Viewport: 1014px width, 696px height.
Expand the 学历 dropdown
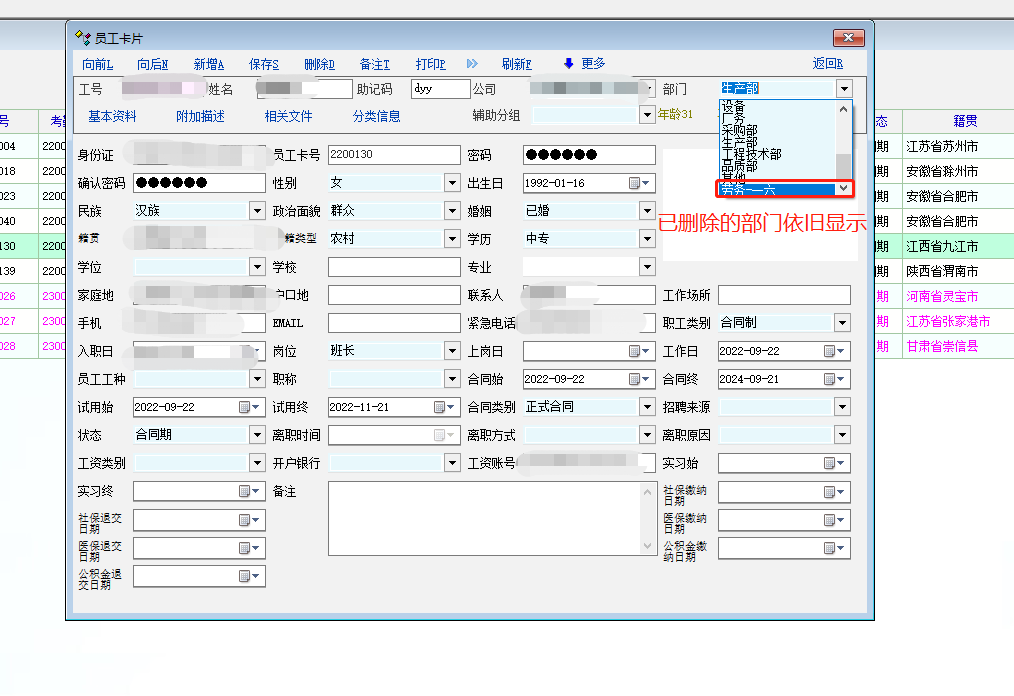(647, 239)
